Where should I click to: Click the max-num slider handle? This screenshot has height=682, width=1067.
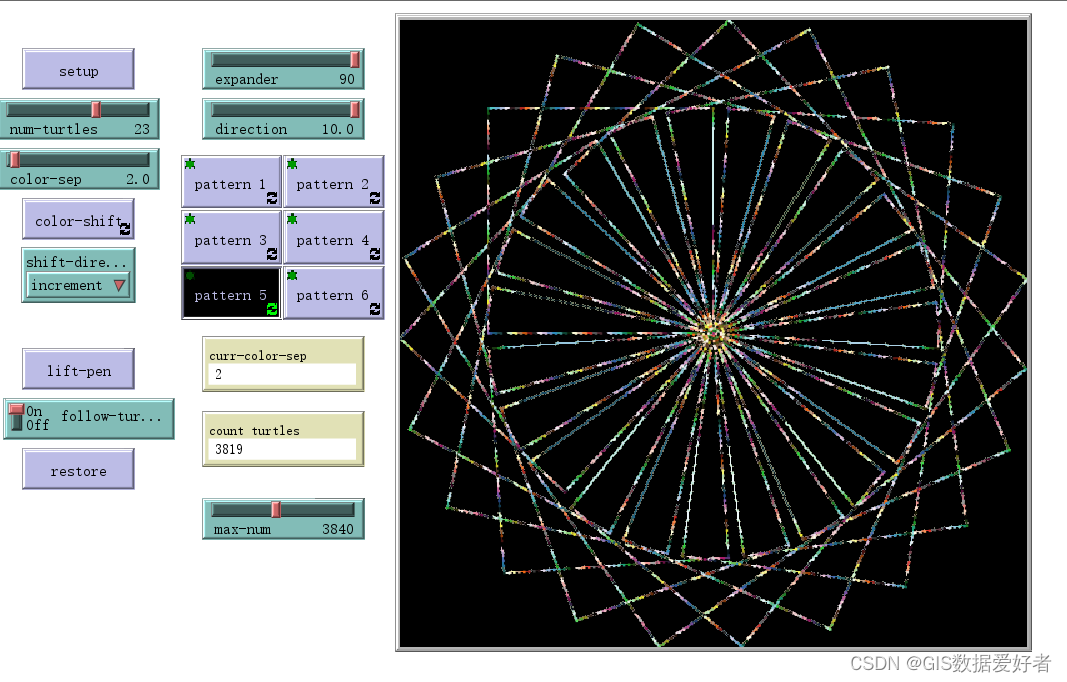[x=276, y=510]
